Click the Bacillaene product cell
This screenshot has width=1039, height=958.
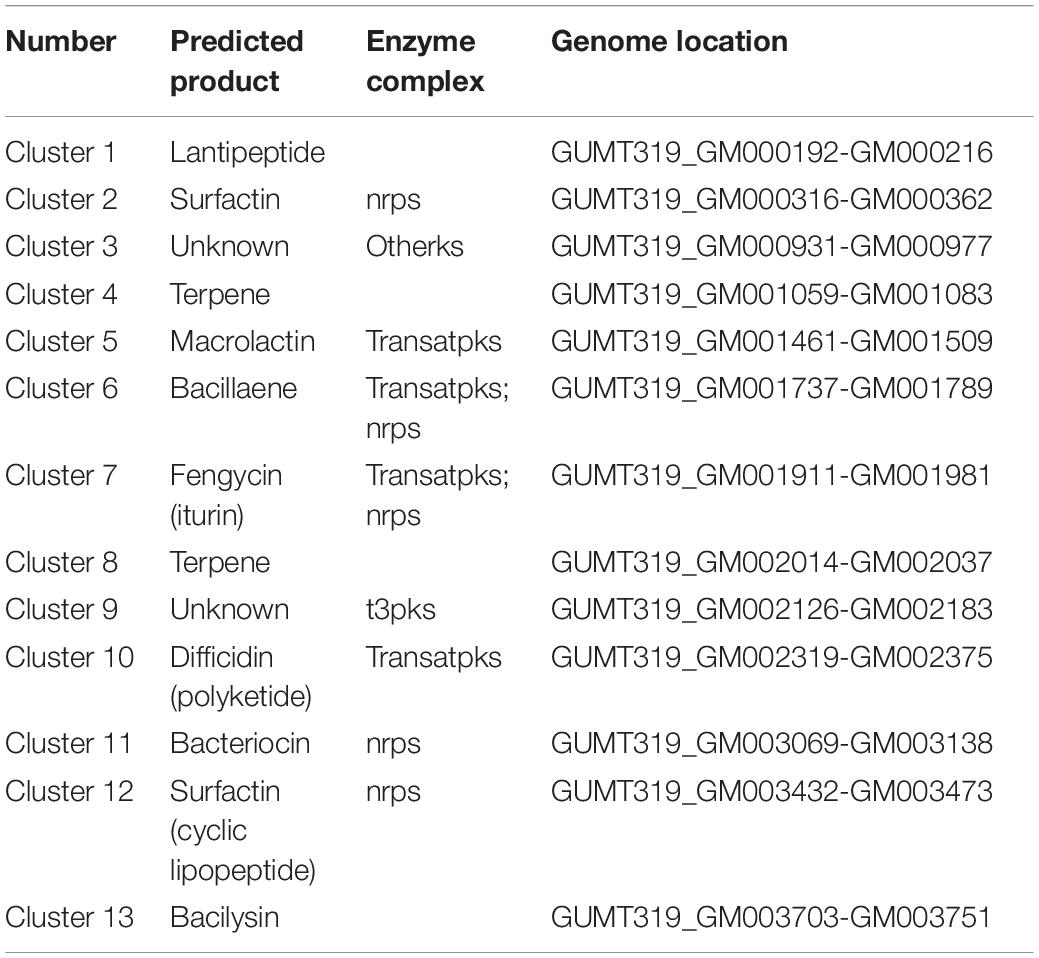[233, 388]
